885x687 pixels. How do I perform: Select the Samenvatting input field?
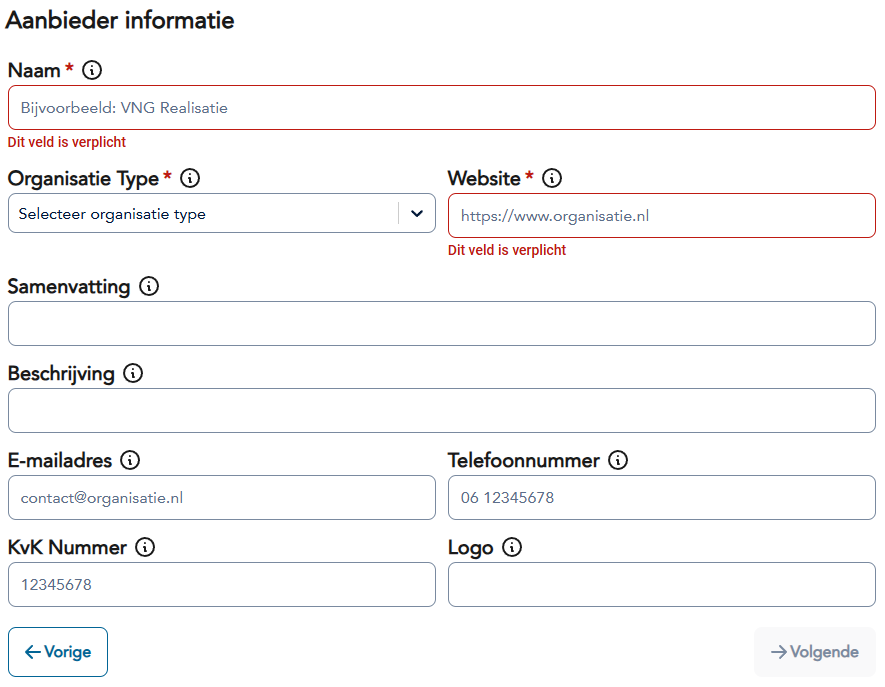tap(441, 324)
